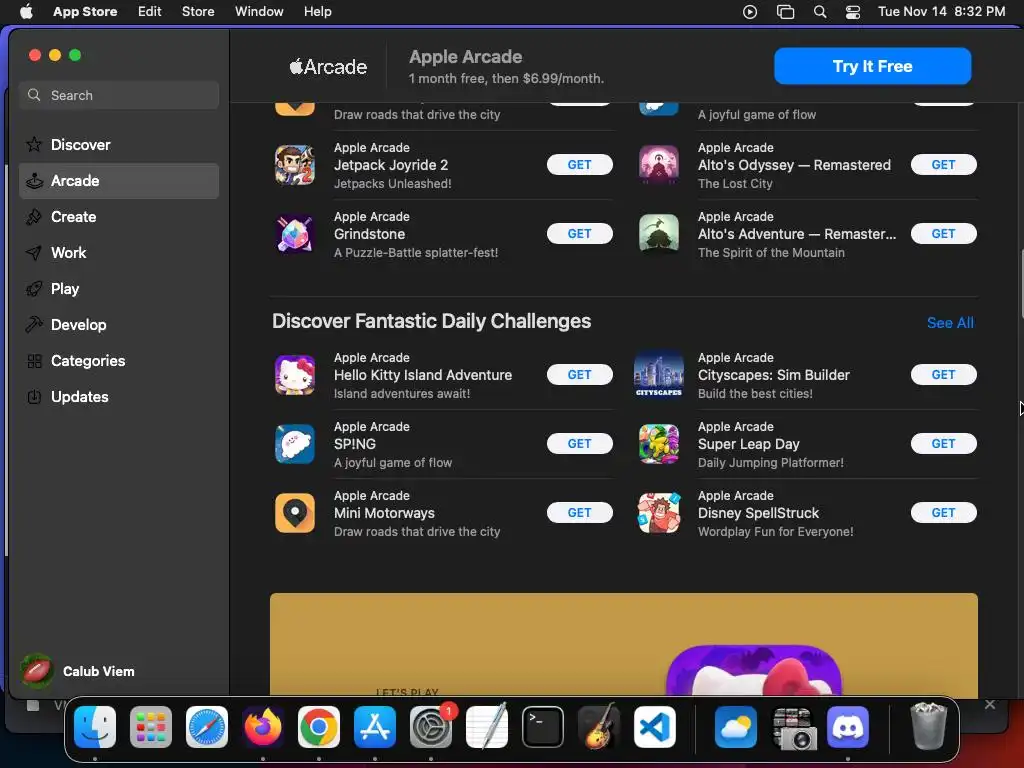Open Image Capture from the Dock
This screenshot has width=1024, height=768.
(x=792, y=727)
